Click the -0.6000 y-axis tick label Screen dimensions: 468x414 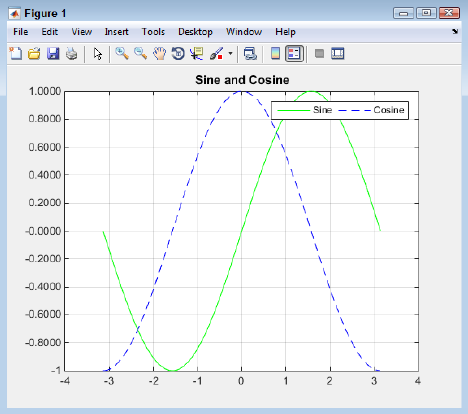43,314
